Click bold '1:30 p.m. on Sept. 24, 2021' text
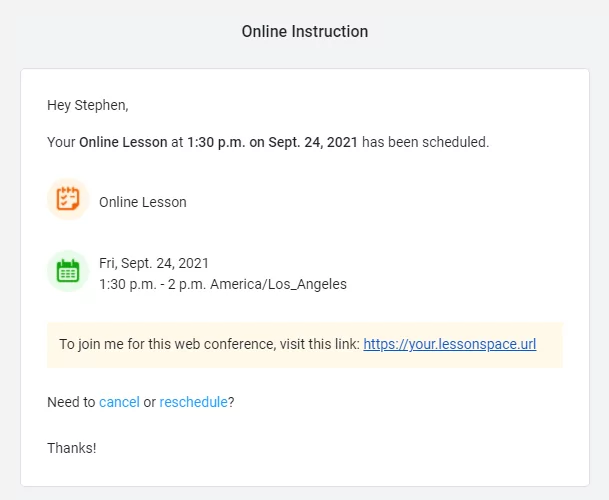This screenshot has height=500, width=609. point(272,142)
